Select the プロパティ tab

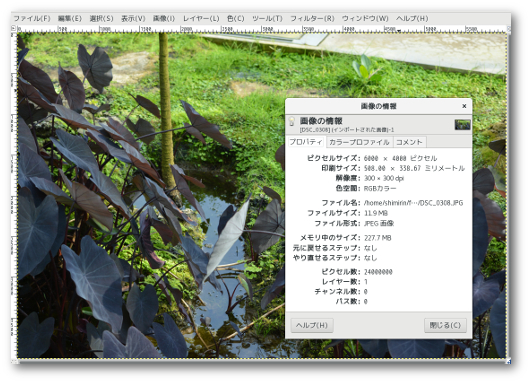pos(306,142)
